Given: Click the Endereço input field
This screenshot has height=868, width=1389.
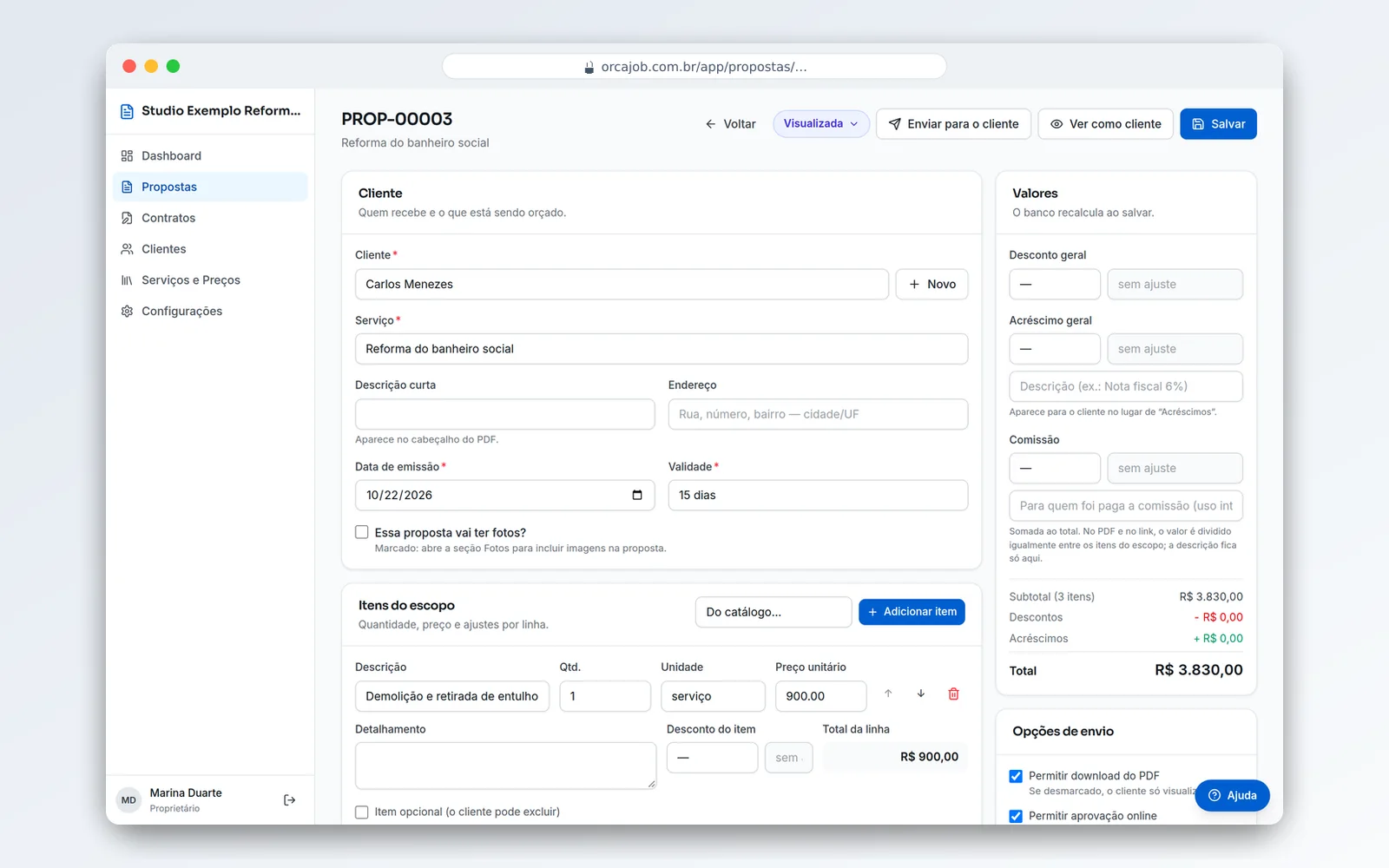Looking at the screenshot, I should coord(818,415).
